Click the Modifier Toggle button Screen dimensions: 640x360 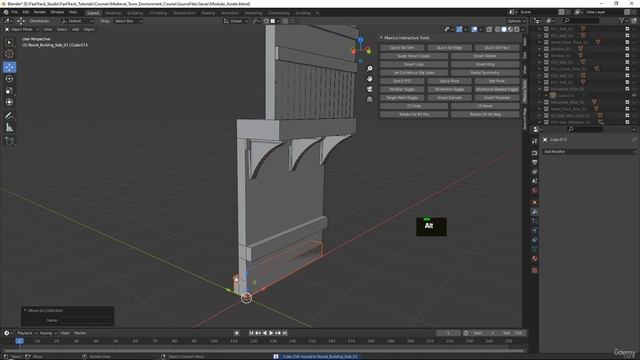click(402, 89)
